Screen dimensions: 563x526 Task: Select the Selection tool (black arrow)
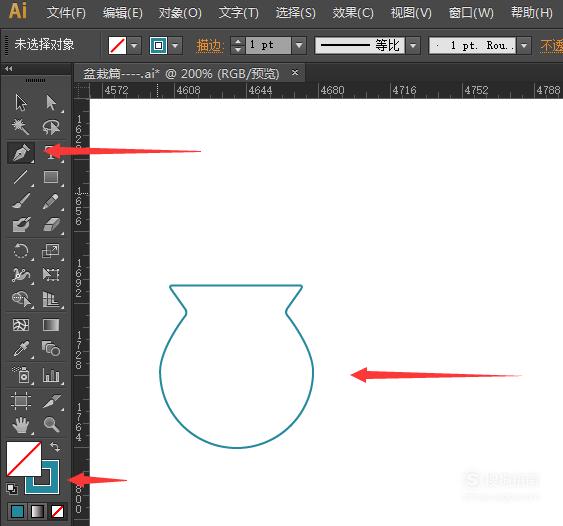coord(21,103)
